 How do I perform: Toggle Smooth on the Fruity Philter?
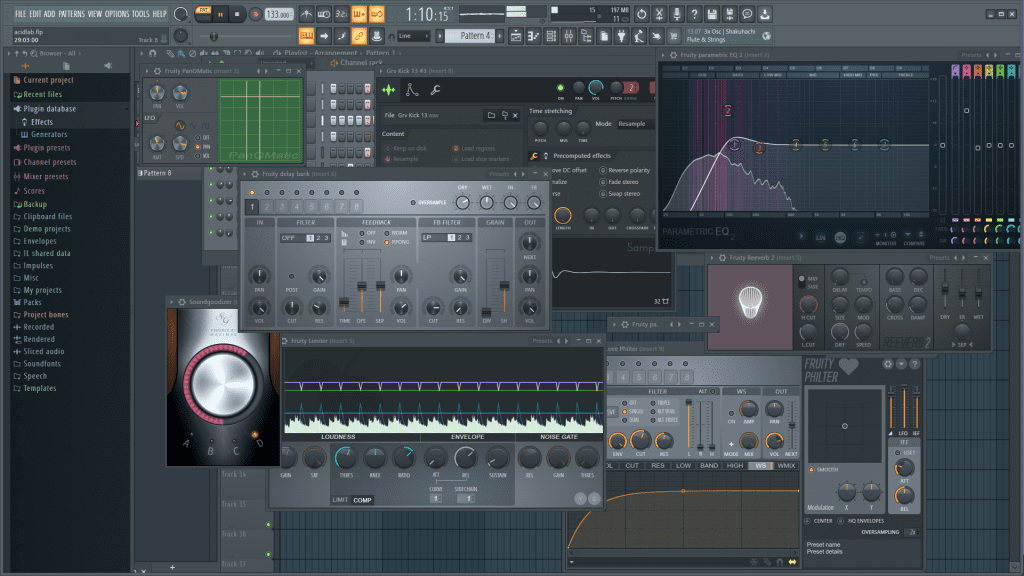click(811, 470)
